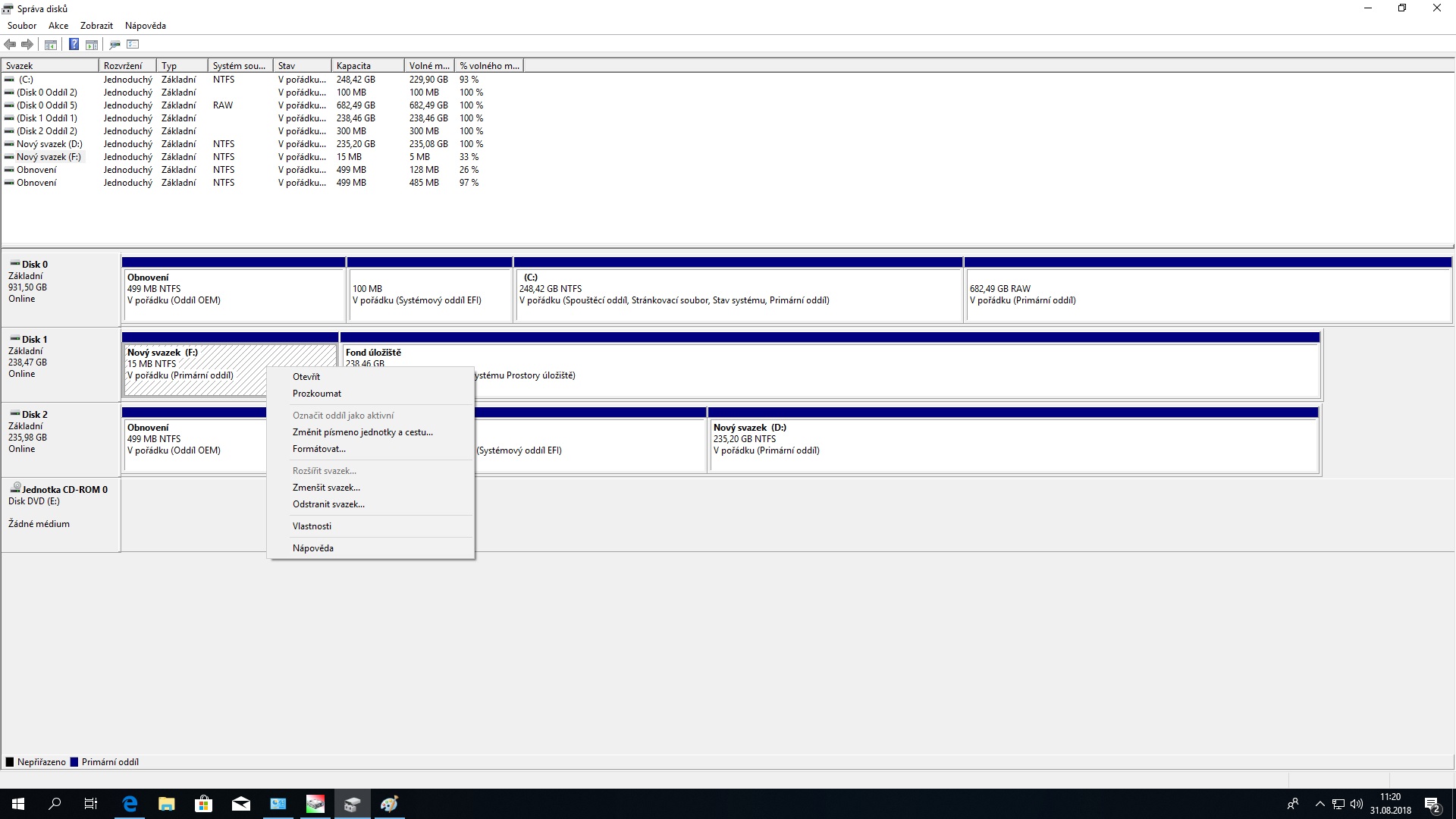Choose Odstranit svazek... from context menu

[x=328, y=504]
